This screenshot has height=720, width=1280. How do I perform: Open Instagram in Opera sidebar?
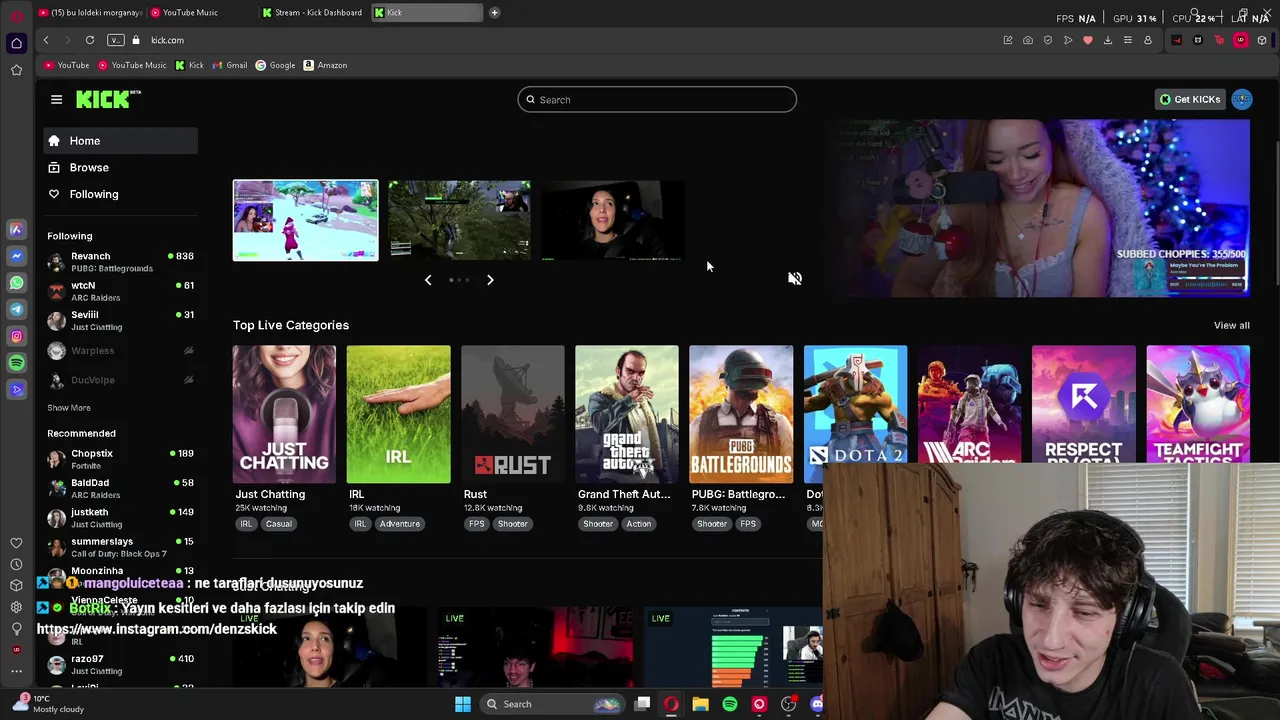click(x=16, y=336)
